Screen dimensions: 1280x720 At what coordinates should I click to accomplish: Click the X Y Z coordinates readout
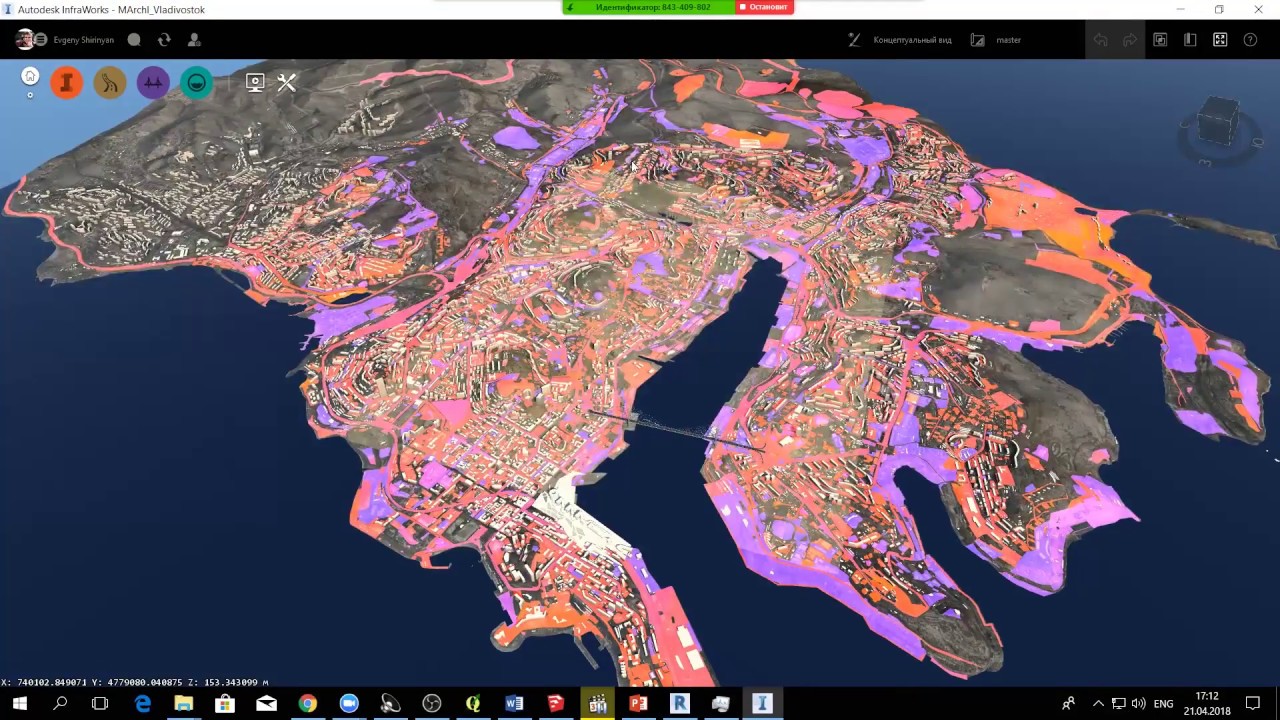coord(135,682)
